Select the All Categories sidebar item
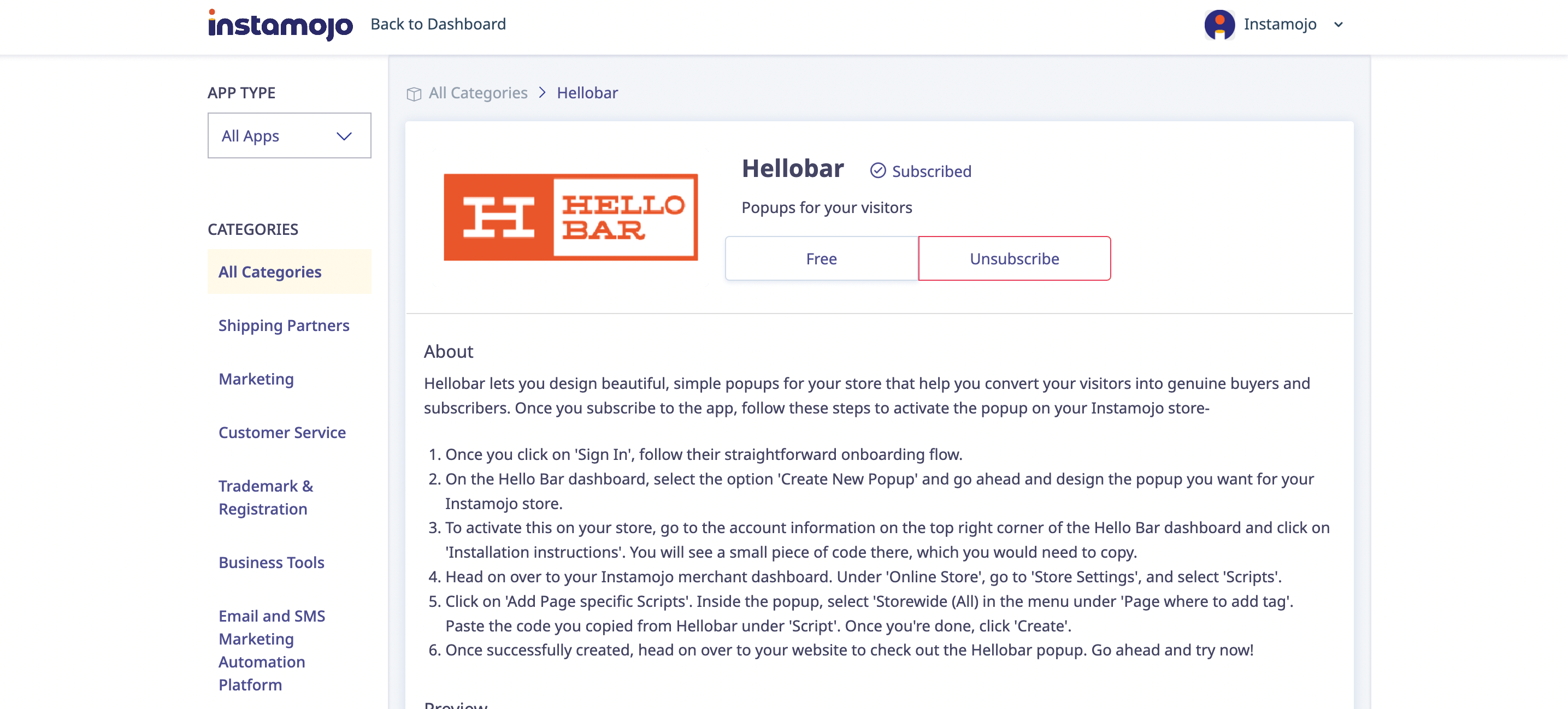 270,272
